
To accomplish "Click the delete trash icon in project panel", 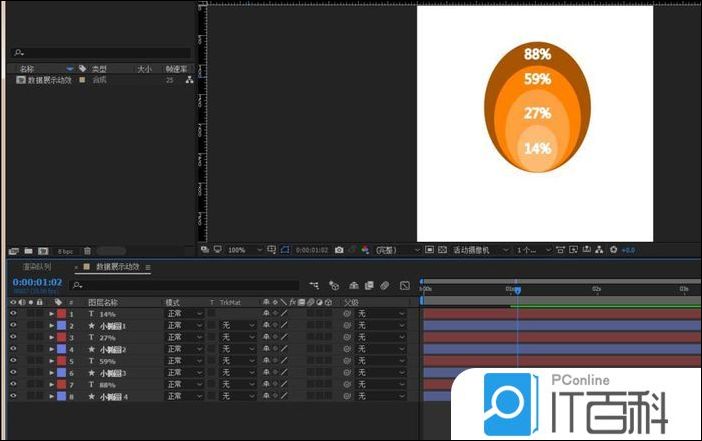I will coord(87,250).
